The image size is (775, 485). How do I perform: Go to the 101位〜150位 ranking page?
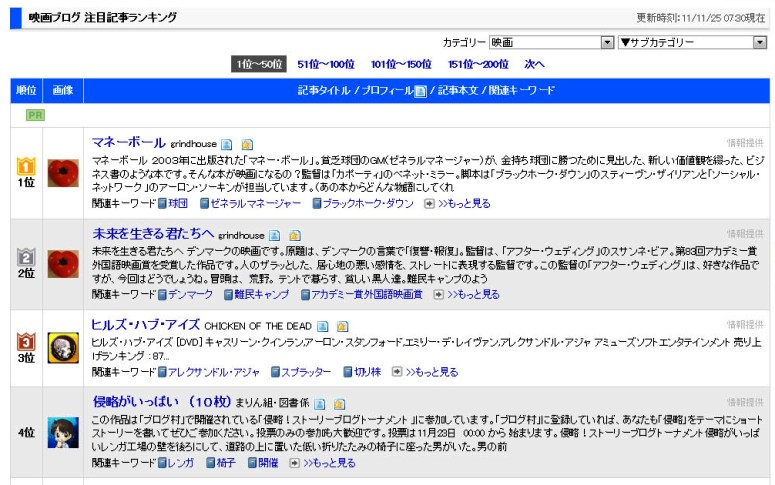[x=401, y=64]
